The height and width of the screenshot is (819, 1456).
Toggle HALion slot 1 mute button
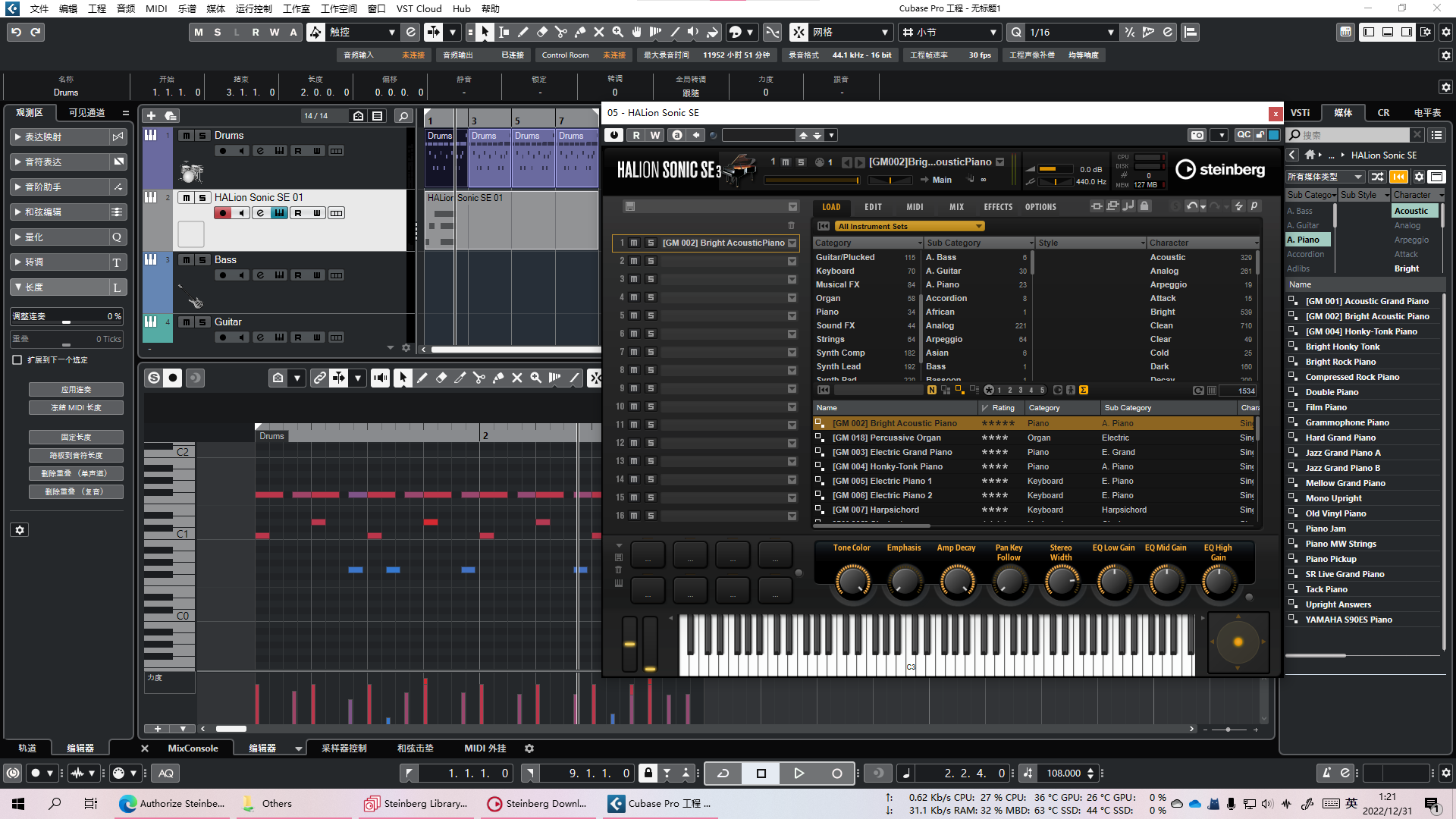tap(634, 243)
